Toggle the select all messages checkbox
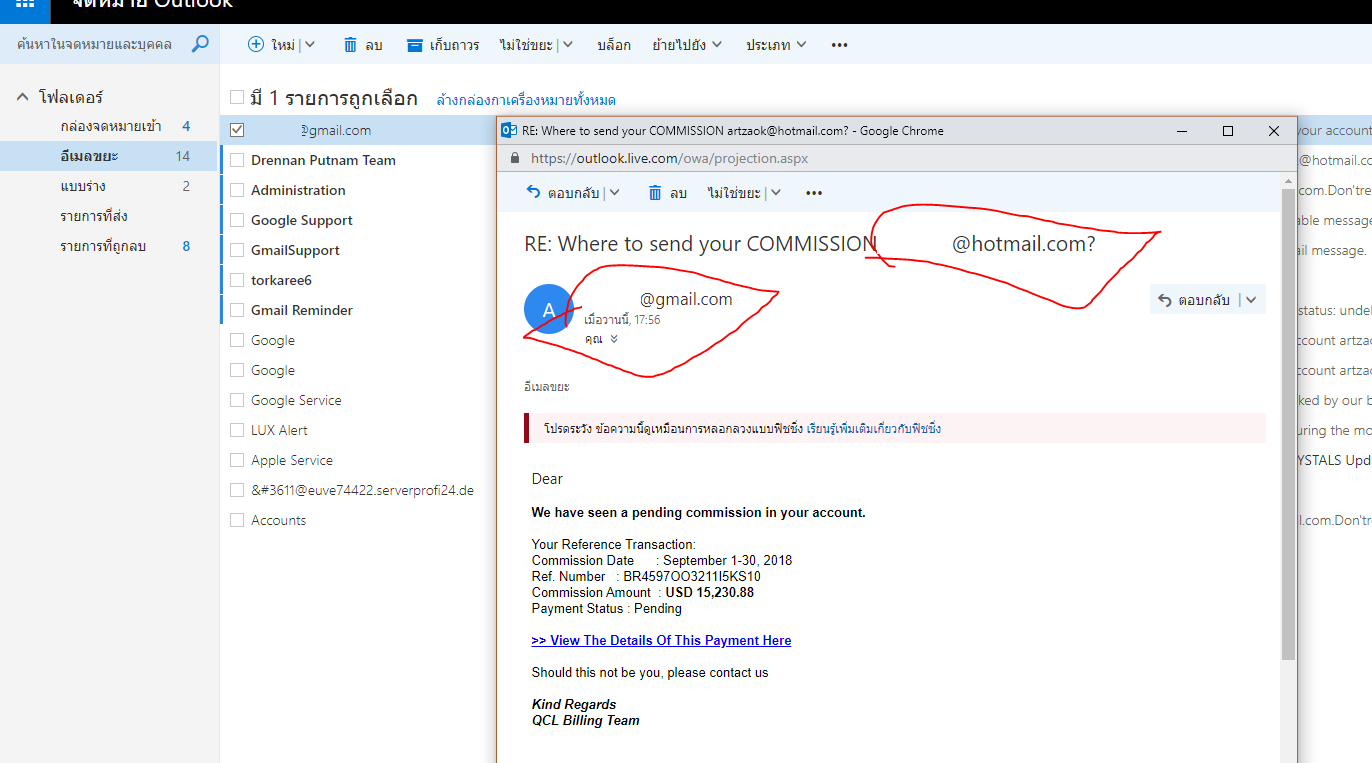 (237, 97)
